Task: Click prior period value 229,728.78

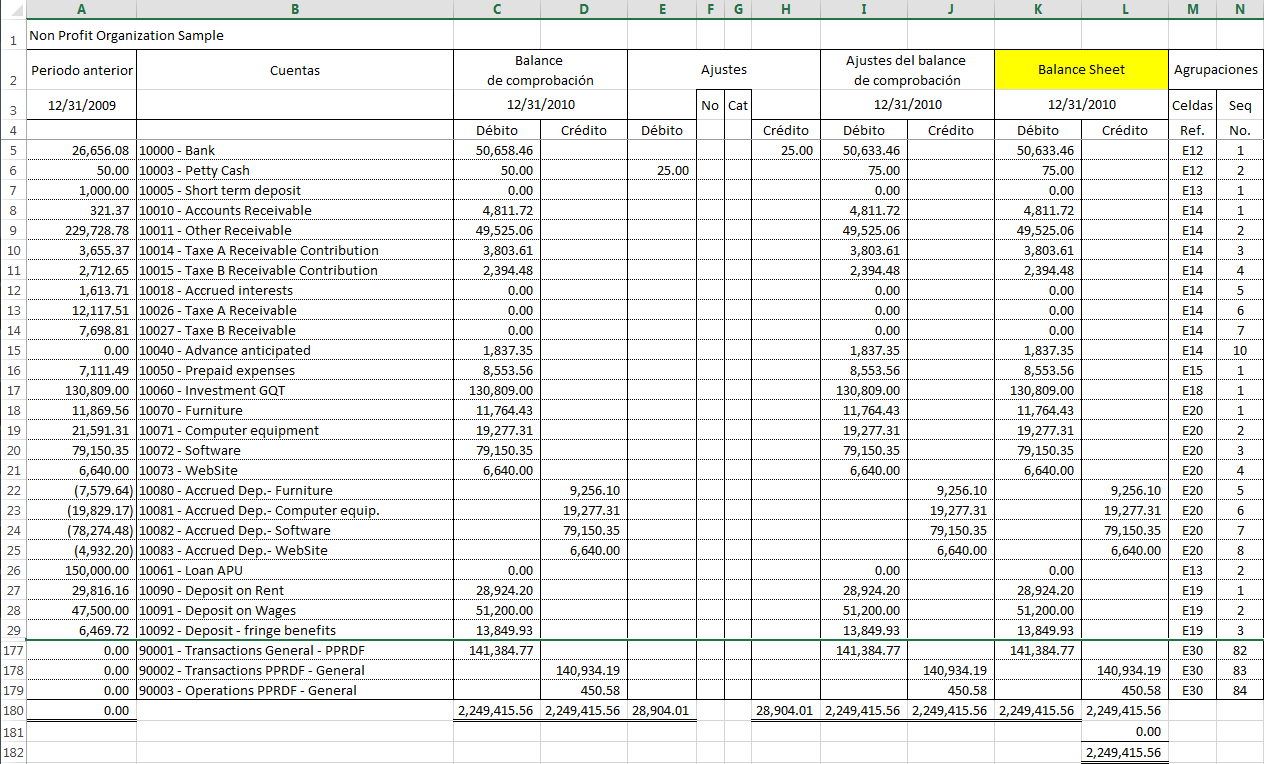Action: point(80,230)
